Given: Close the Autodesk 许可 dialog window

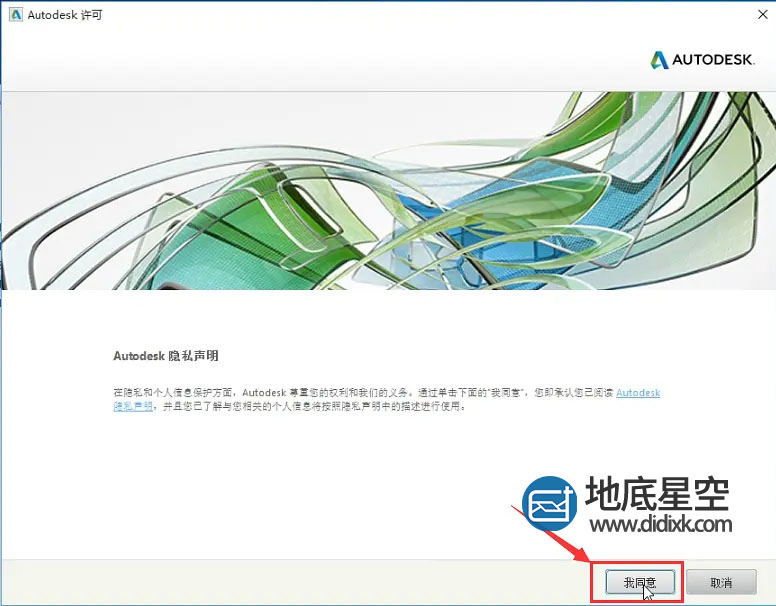Looking at the screenshot, I should click(x=763, y=15).
